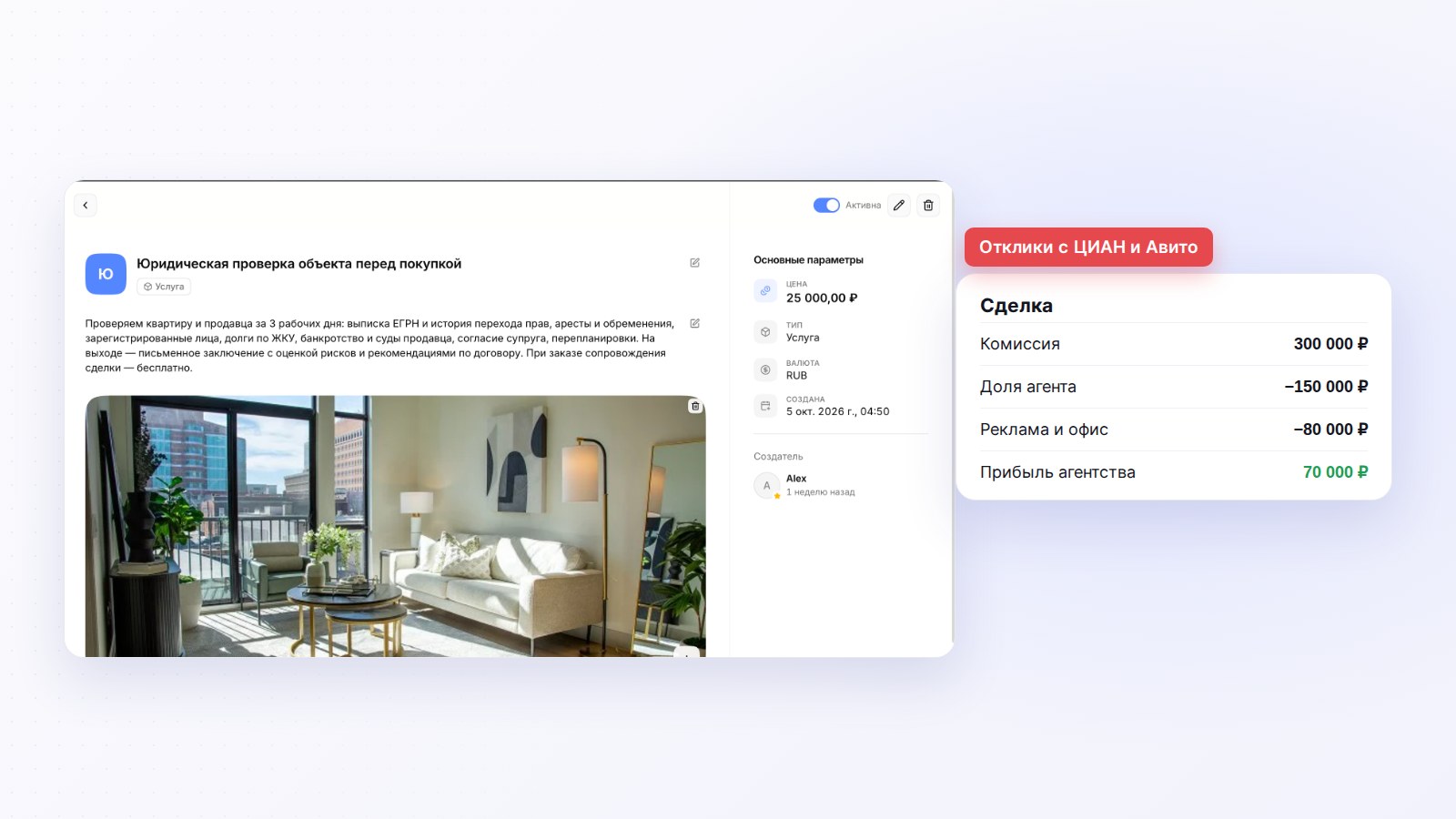Click the pencil edit icon in the header

point(899,206)
